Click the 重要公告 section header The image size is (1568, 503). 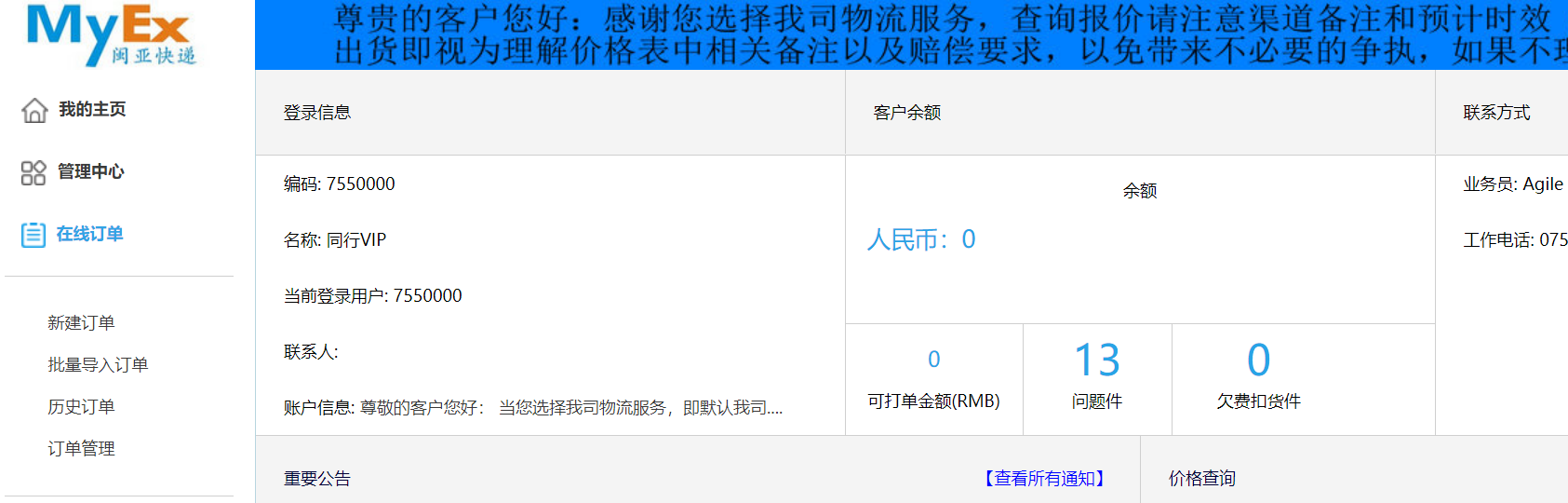(317, 479)
